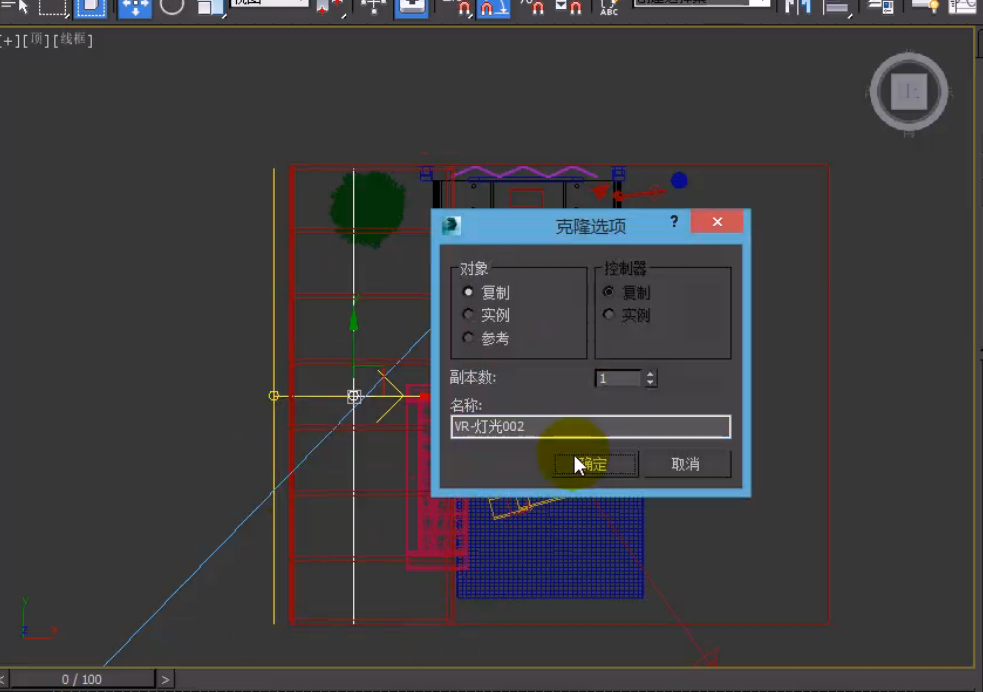The image size is (983, 692).
Task: Select the Move transform tool
Action: (135, 7)
